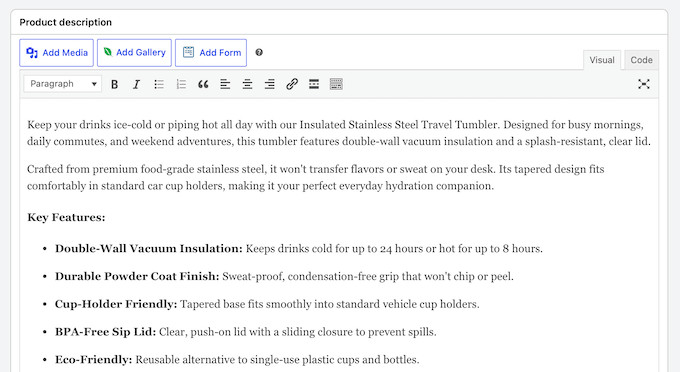Click the Add Form button
Screen dimensions: 680x372
tap(211, 53)
